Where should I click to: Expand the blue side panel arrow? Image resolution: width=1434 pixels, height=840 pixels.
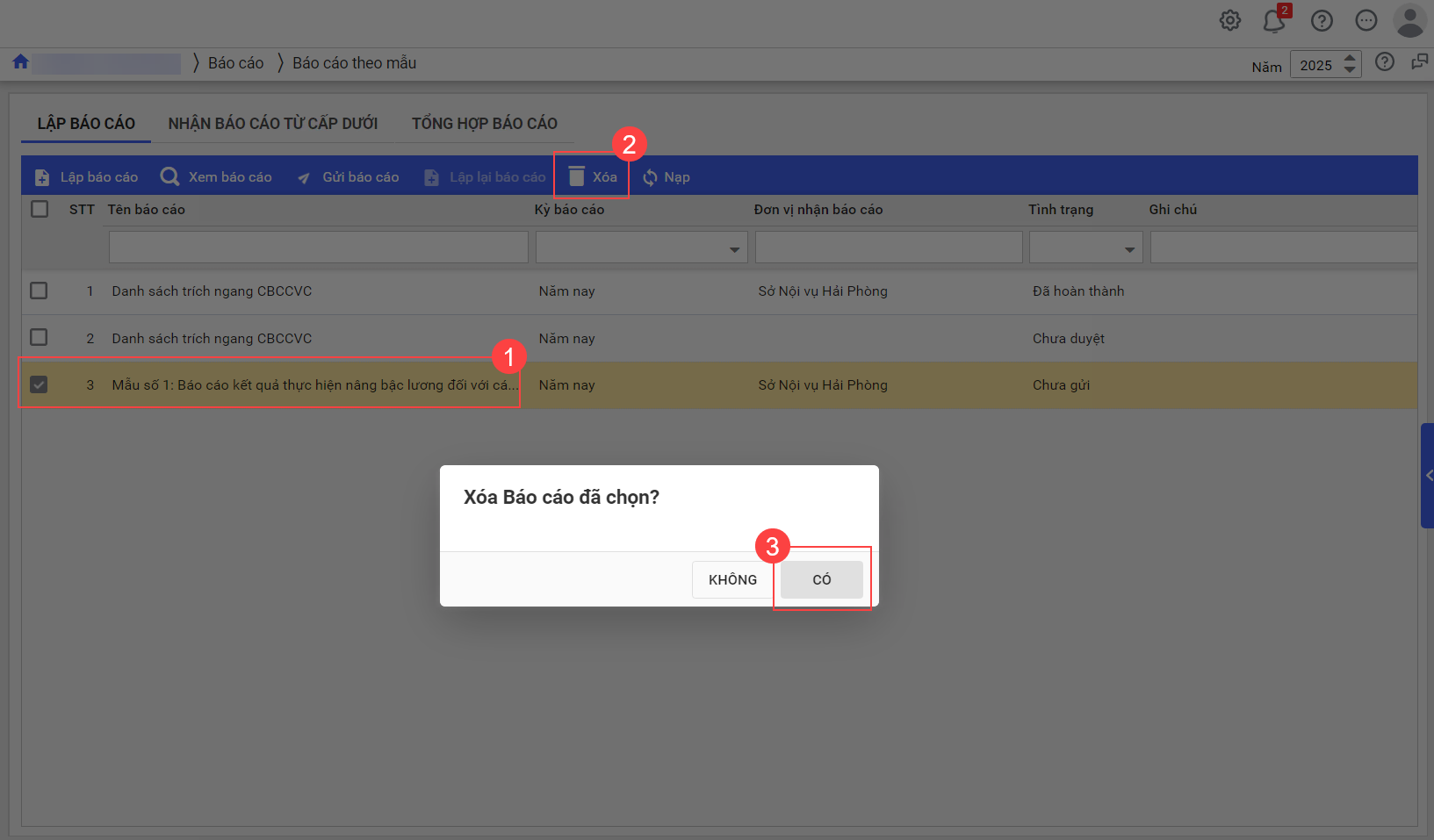(x=1428, y=476)
